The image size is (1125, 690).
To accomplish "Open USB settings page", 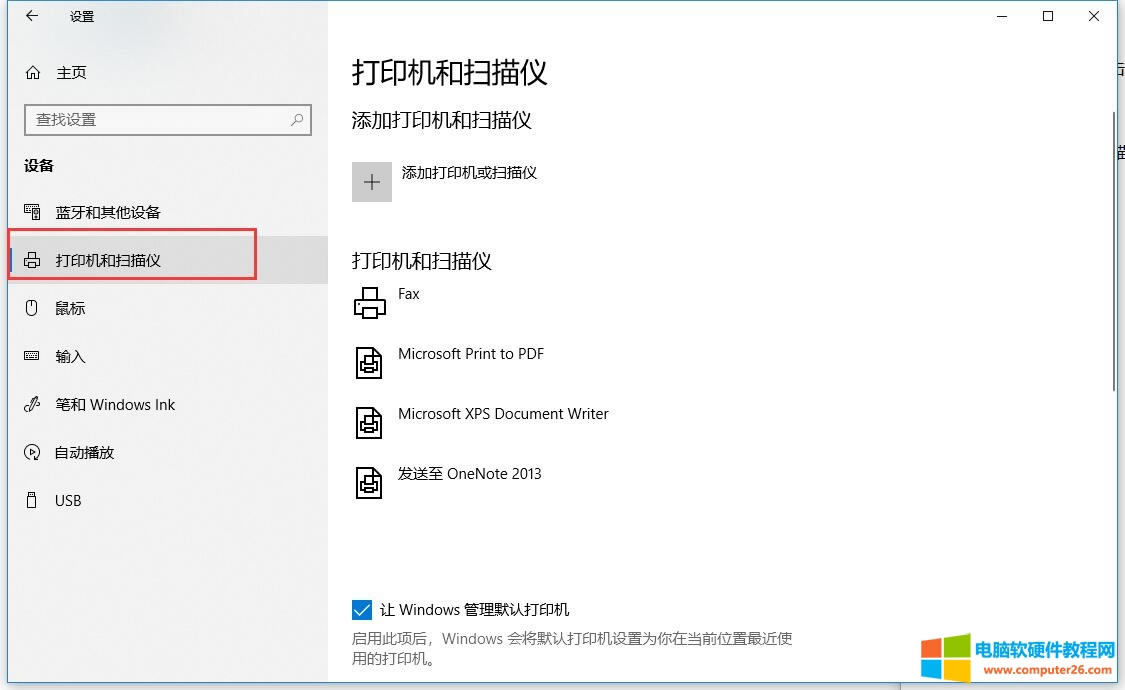I will pos(168,500).
